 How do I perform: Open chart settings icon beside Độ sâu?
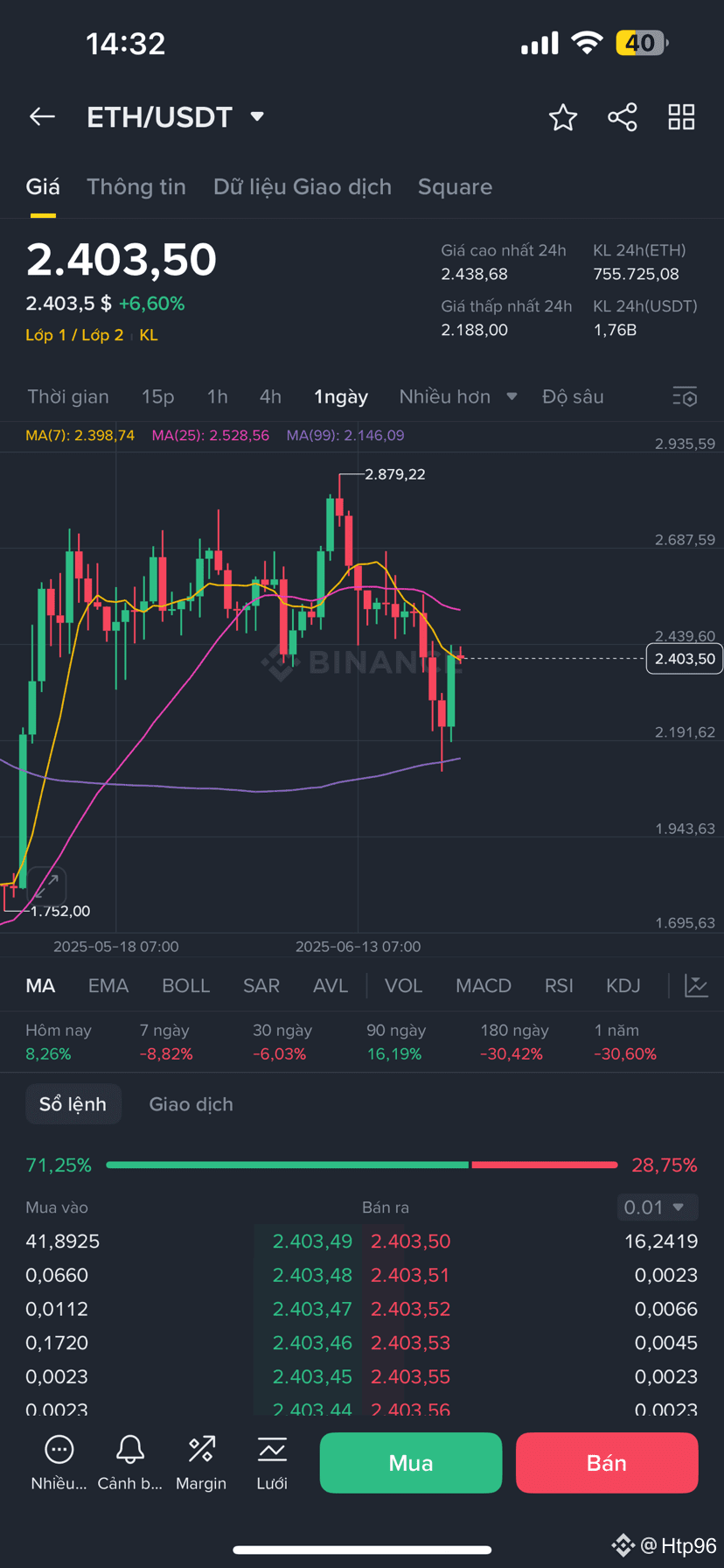click(x=685, y=397)
